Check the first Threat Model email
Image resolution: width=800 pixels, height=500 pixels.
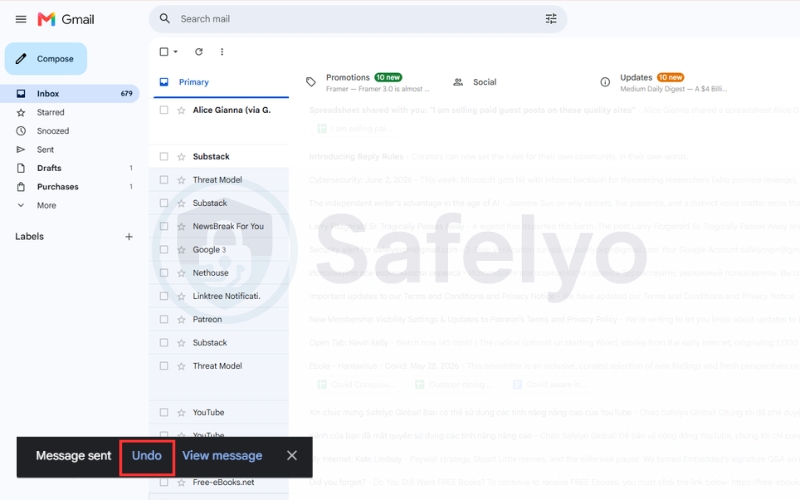click(164, 180)
